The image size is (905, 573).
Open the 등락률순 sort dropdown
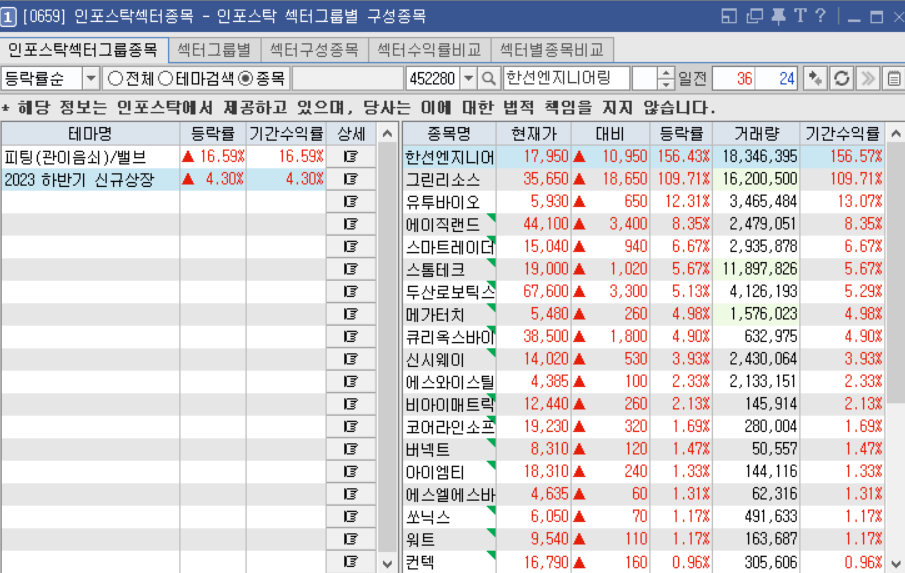coord(91,78)
